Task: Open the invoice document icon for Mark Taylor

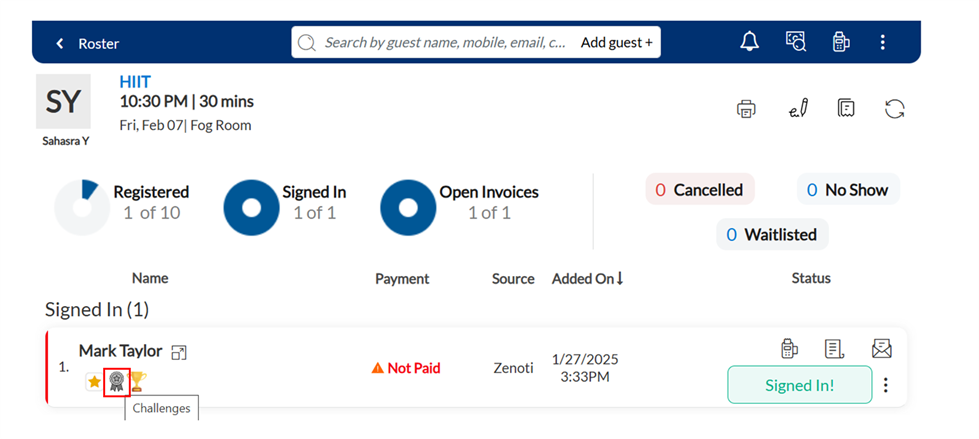Action: point(834,348)
